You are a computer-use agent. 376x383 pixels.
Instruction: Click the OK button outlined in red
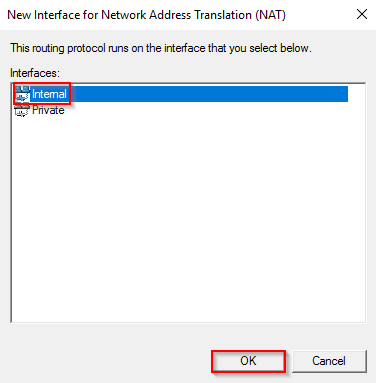[x=248, y=361]
